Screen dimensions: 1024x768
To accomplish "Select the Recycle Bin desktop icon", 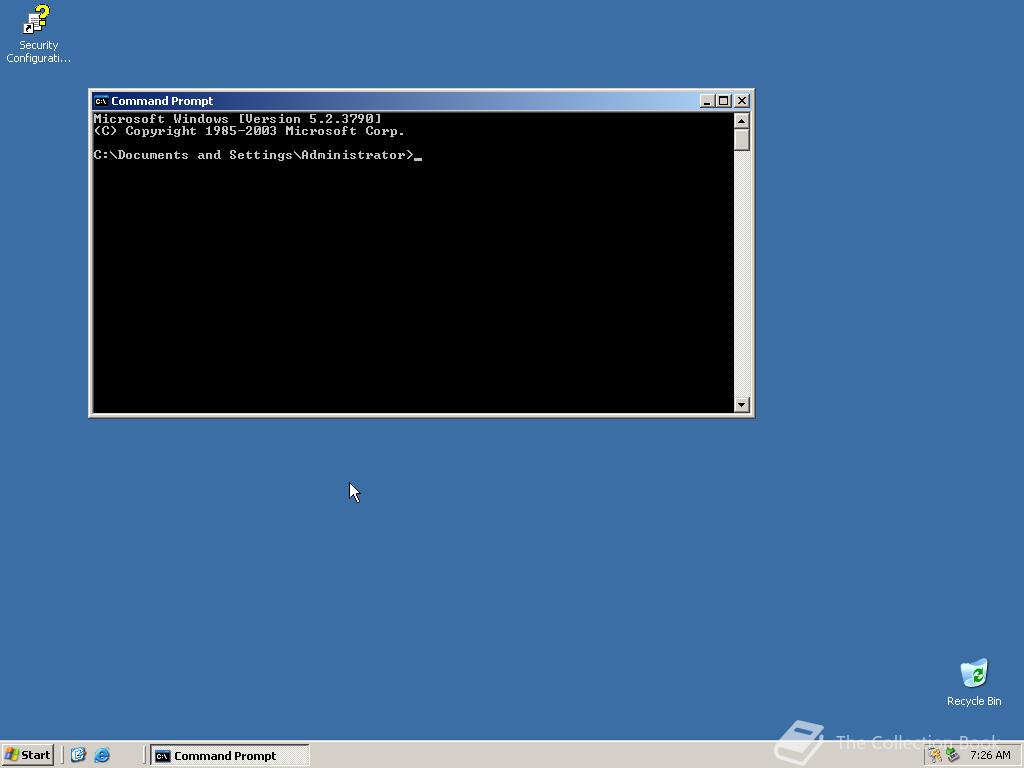I will click(x=974, y=683).
